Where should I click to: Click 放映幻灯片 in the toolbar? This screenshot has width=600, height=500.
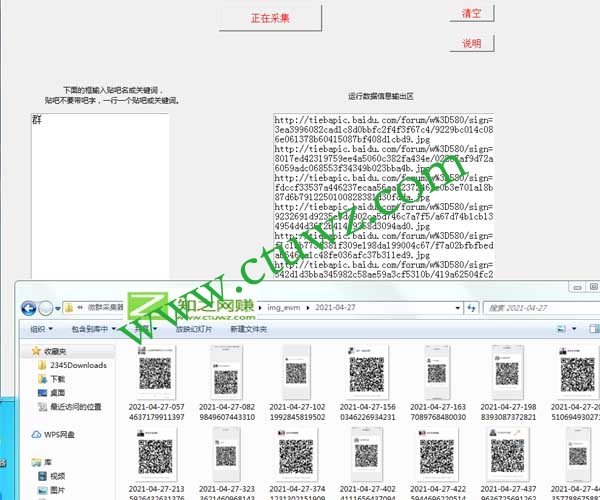[194, 329]
